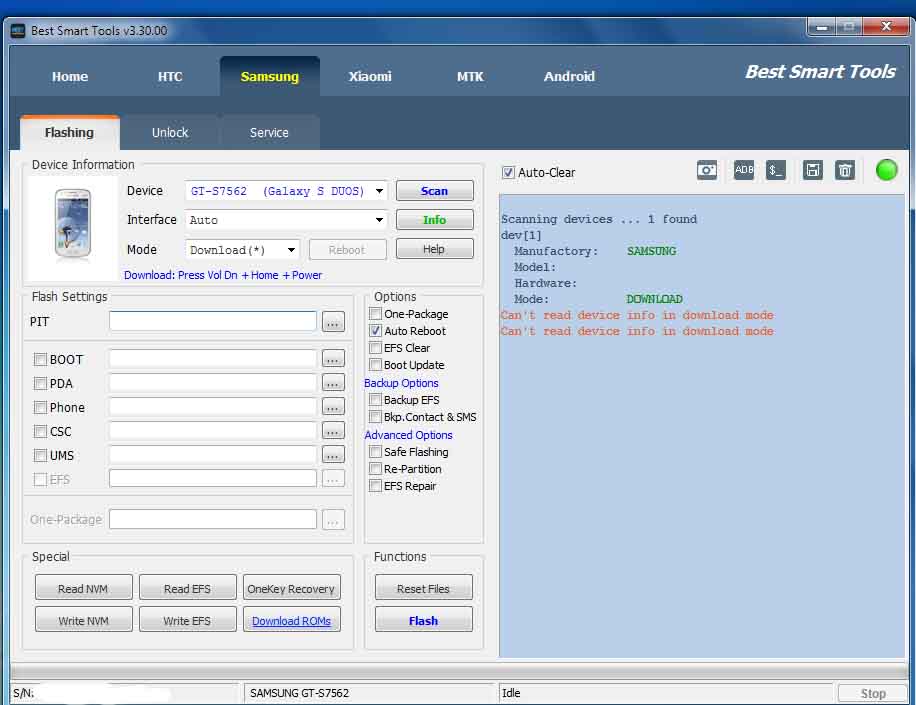The width and height of the screenshot is (916, 705).
Task: Uncheck Auto Reboot
Action: tap(376, 331)
